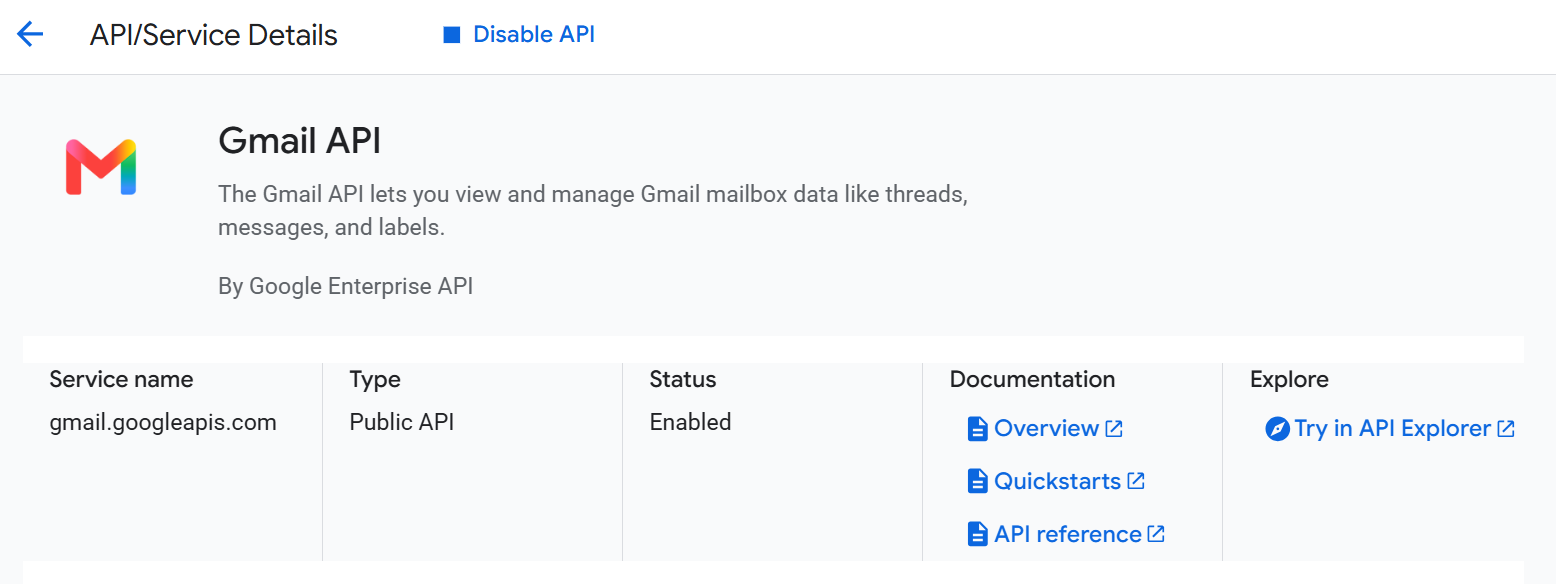Viewport: 1556px width, 584px height.
Task: Click the Status column label
Action: (x=683, y=380)
